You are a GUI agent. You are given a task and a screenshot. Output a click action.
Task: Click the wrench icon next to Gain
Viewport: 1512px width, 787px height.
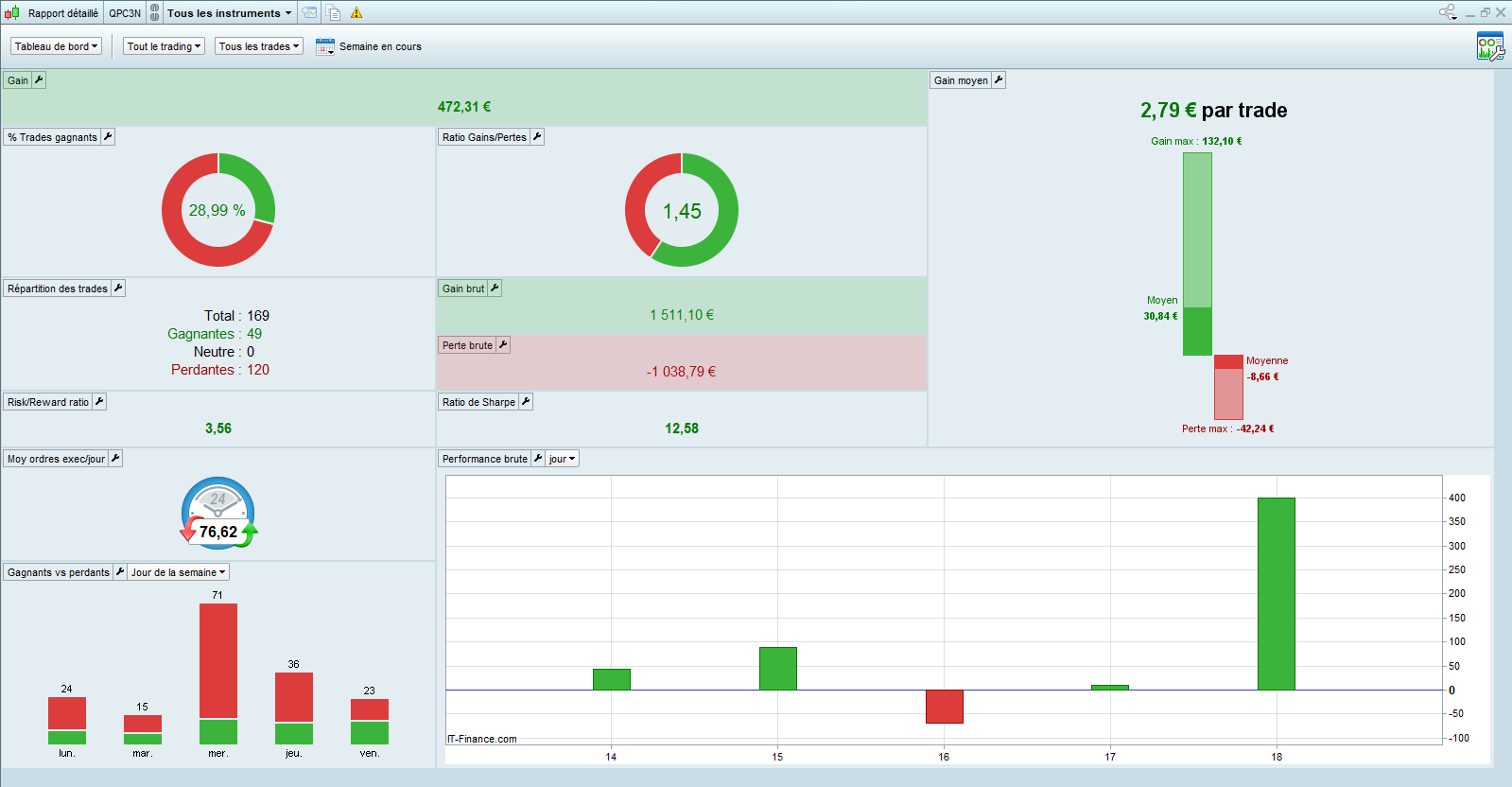[39, 80]
